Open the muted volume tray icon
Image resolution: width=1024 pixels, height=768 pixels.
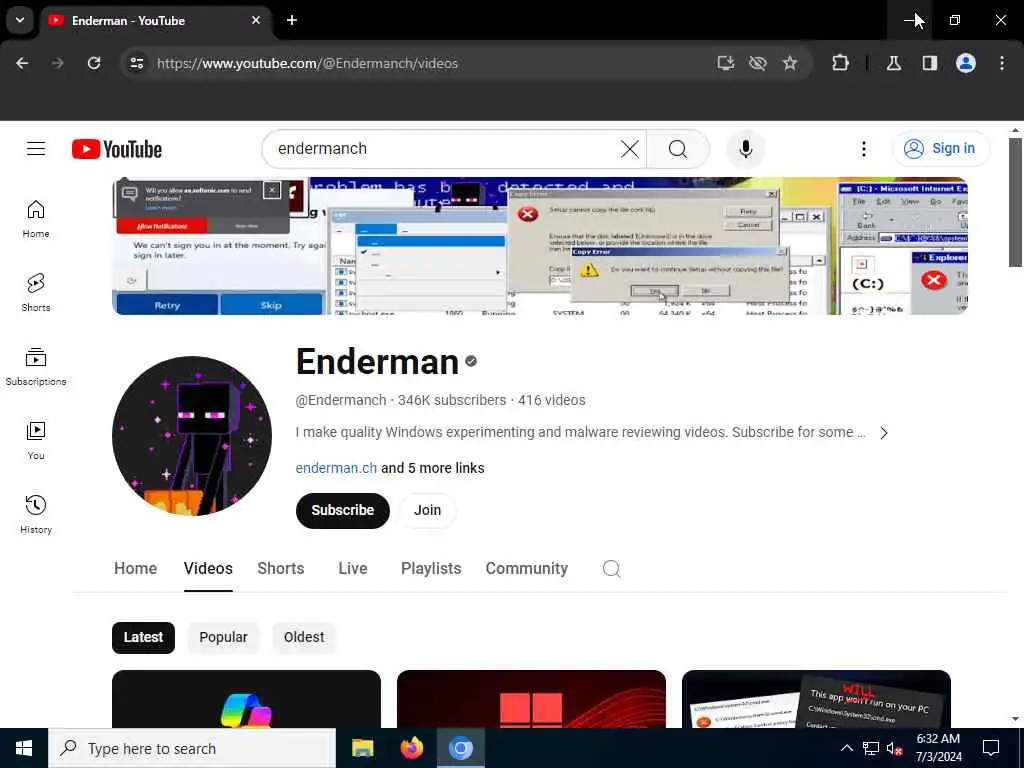click(x=895, y=748)
